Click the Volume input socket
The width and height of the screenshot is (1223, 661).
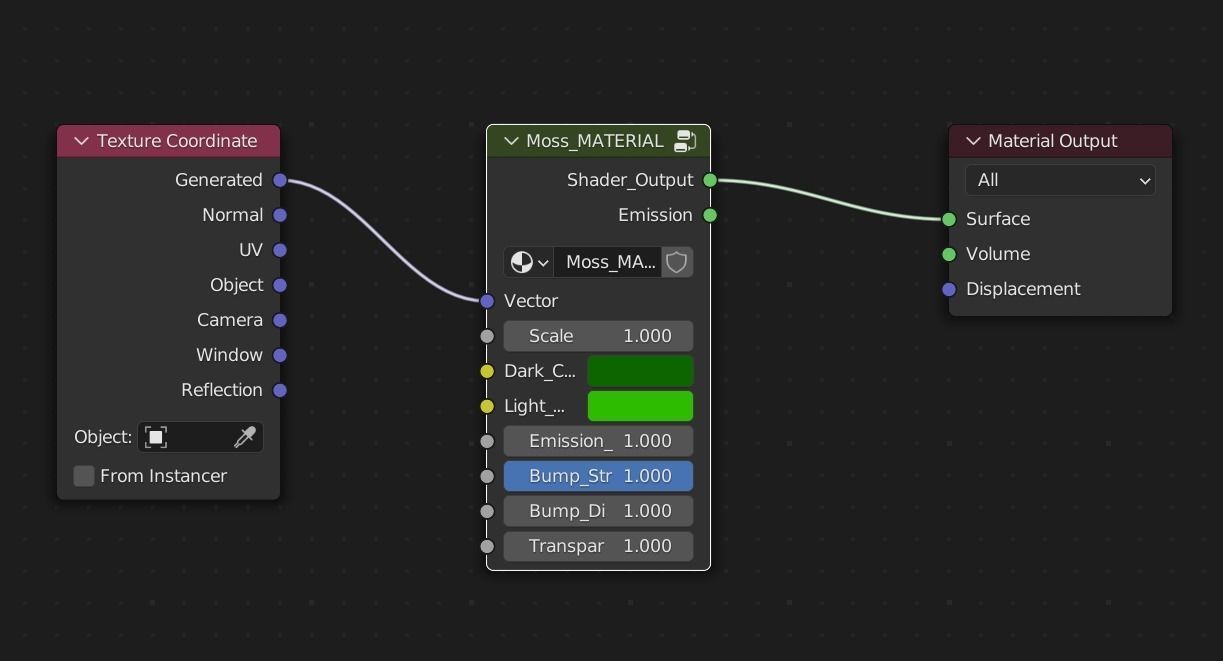click(949, 254)
